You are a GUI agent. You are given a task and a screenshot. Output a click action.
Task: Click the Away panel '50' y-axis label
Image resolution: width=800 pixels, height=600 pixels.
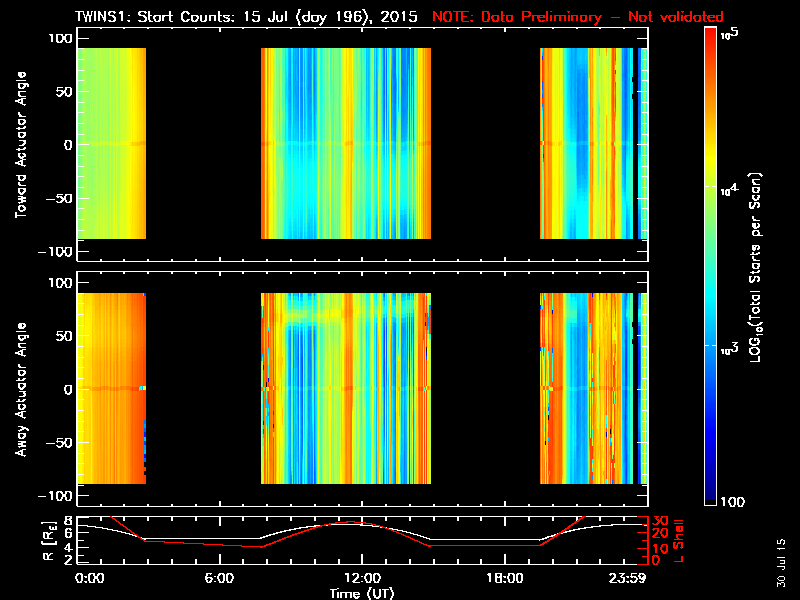(x=64, y=336)
